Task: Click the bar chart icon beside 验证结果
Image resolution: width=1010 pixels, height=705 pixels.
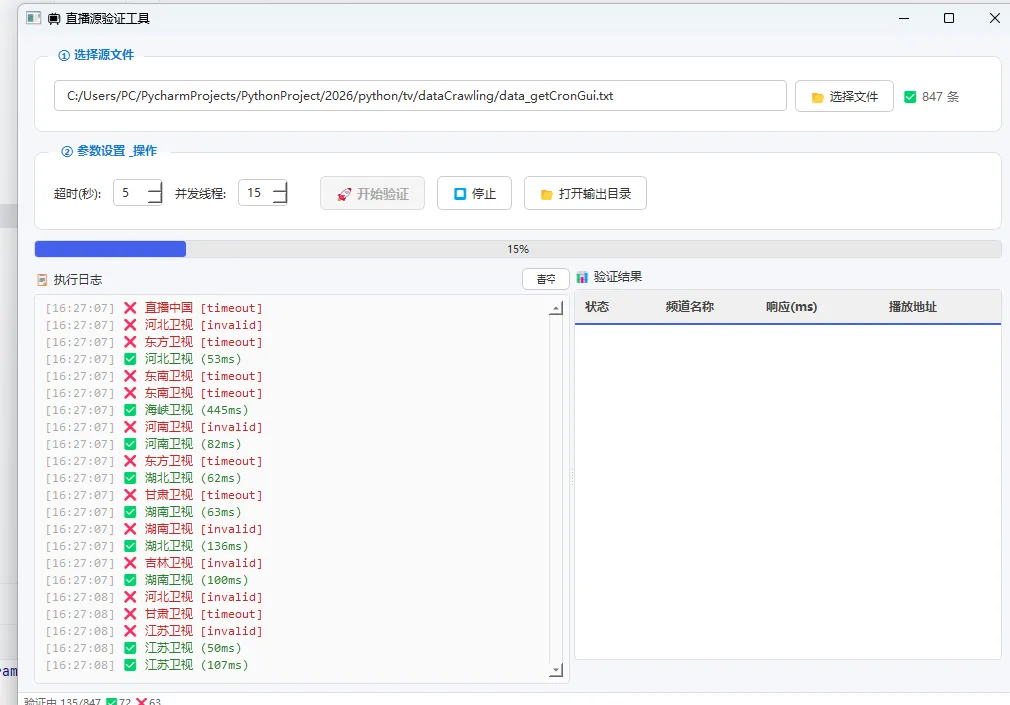Action: [x=582, y=277]
